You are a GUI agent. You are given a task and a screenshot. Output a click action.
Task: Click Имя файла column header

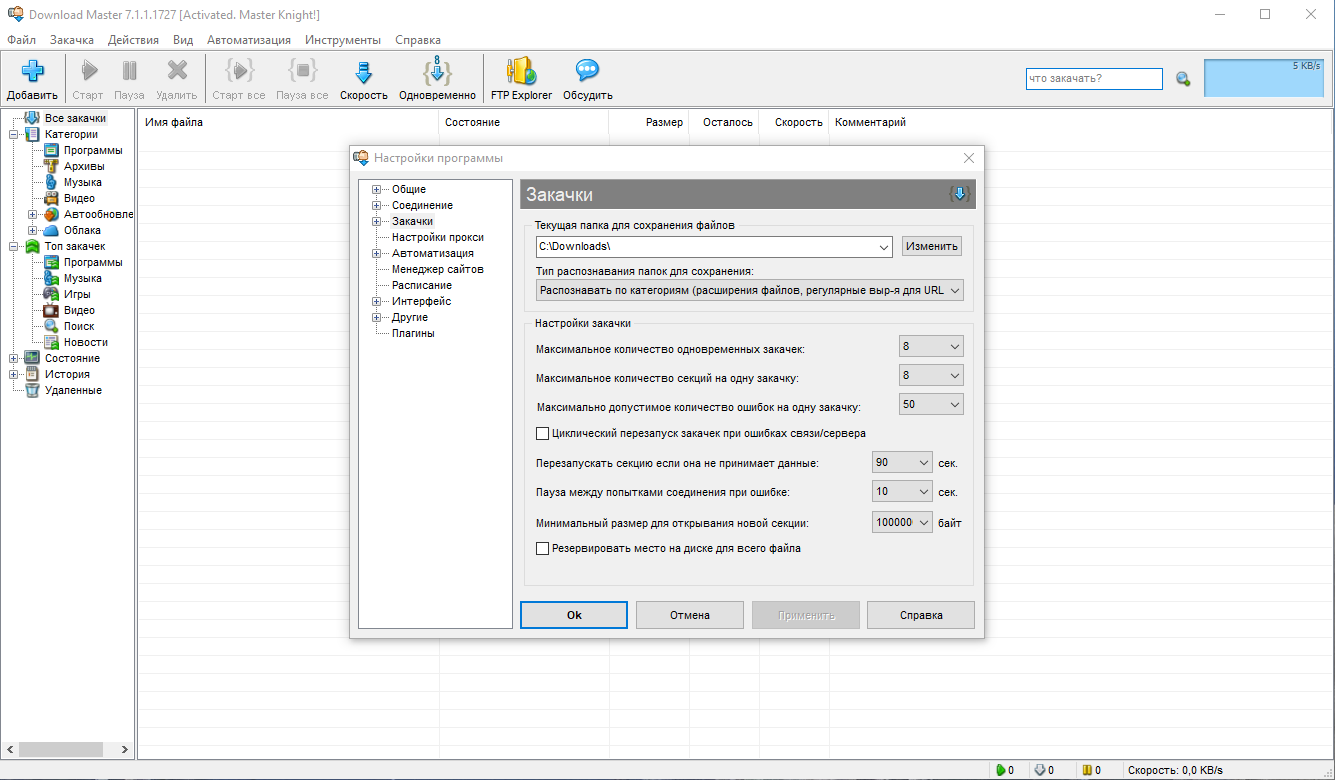click(288, 122)
